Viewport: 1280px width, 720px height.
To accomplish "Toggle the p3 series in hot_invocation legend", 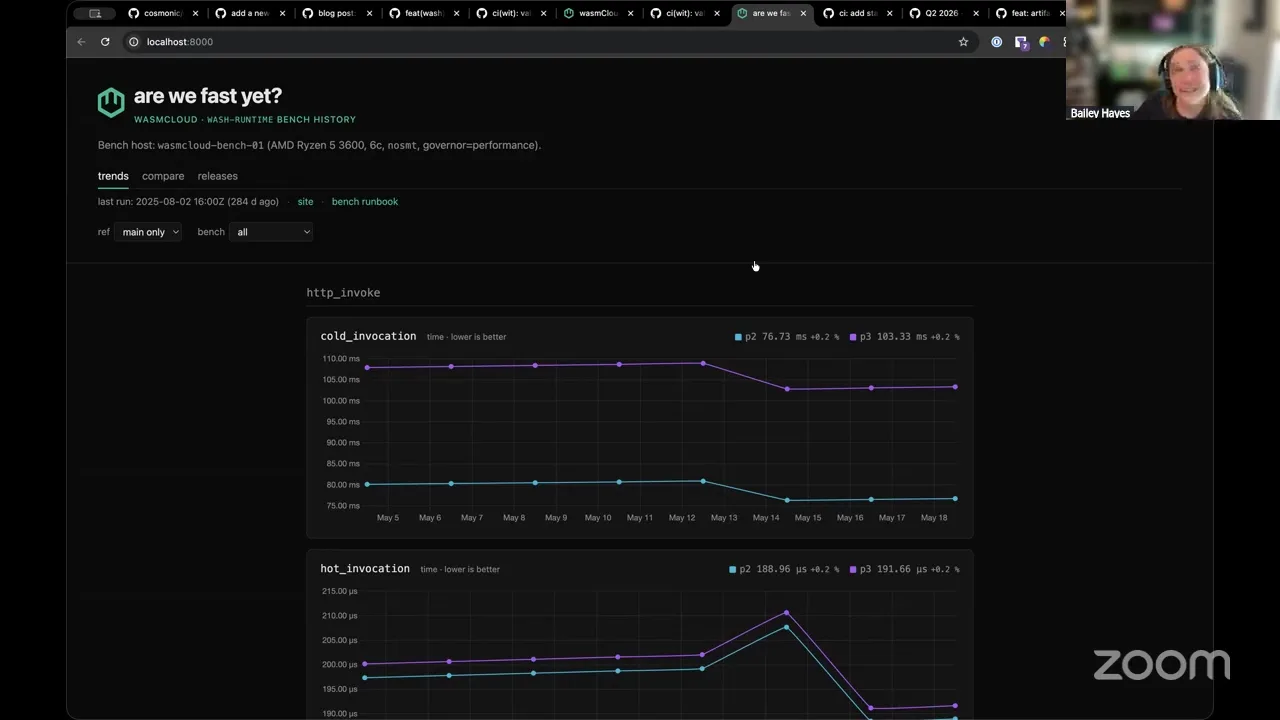I will coord(904,570).
